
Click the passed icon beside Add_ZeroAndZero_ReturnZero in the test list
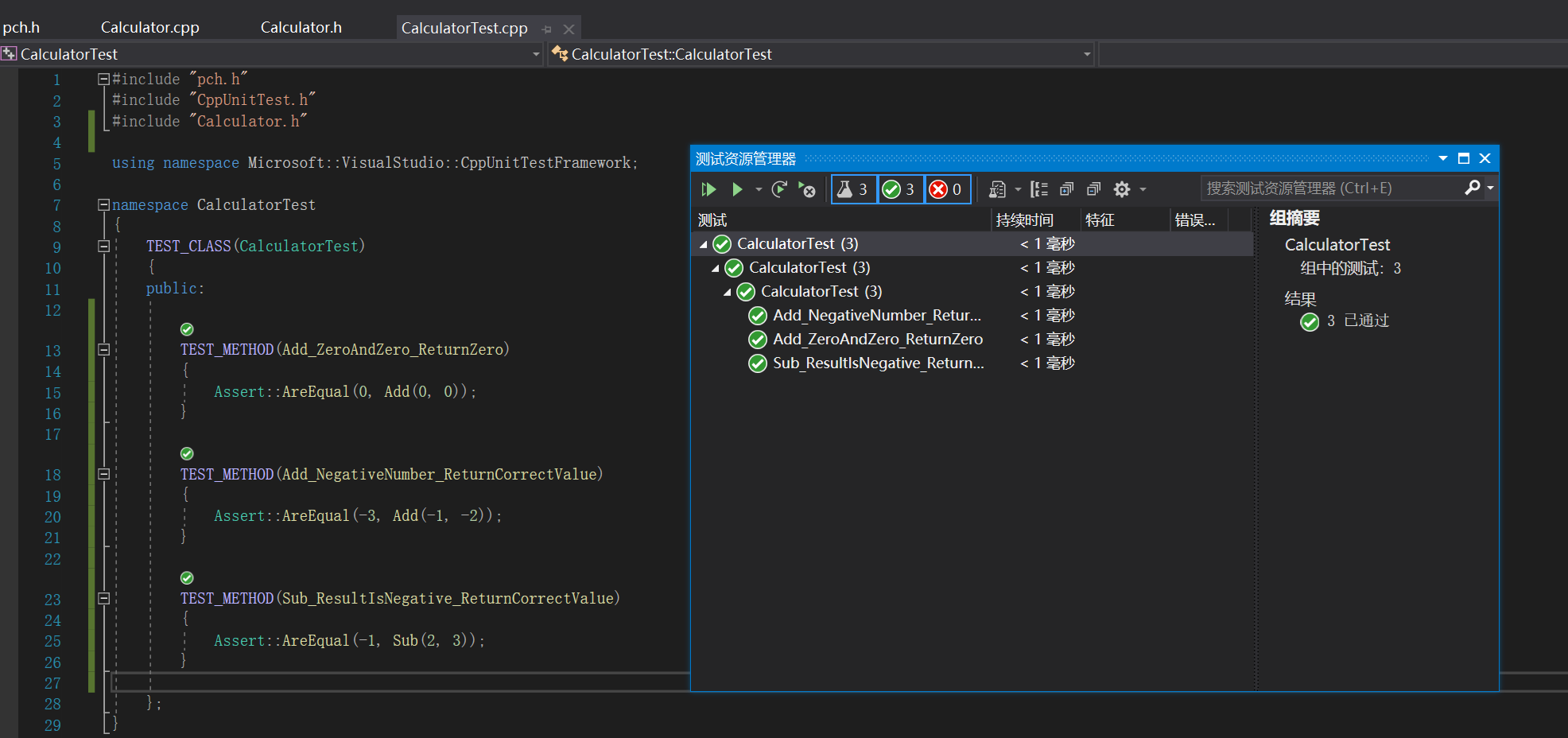pos(758,340)
